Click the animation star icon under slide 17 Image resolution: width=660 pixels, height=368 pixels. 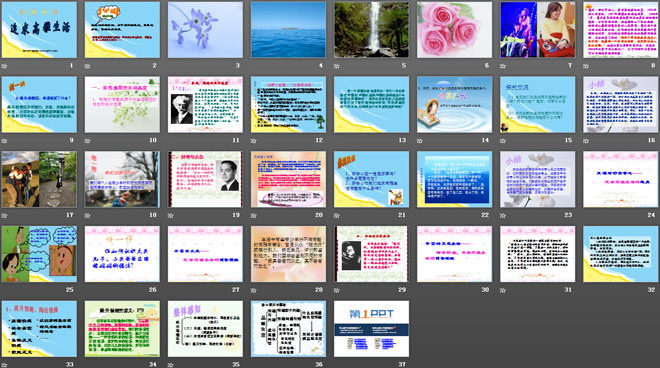[4, 216]
